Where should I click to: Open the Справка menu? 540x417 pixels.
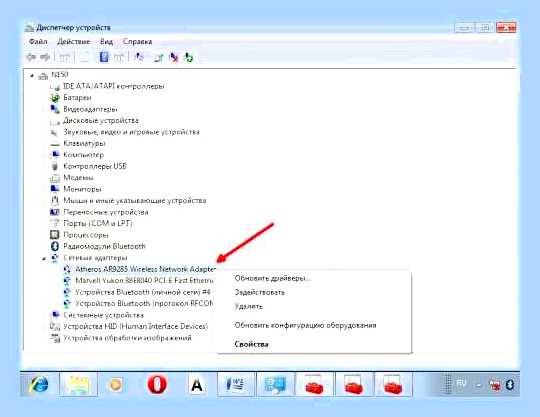click(x=137, y=42)
